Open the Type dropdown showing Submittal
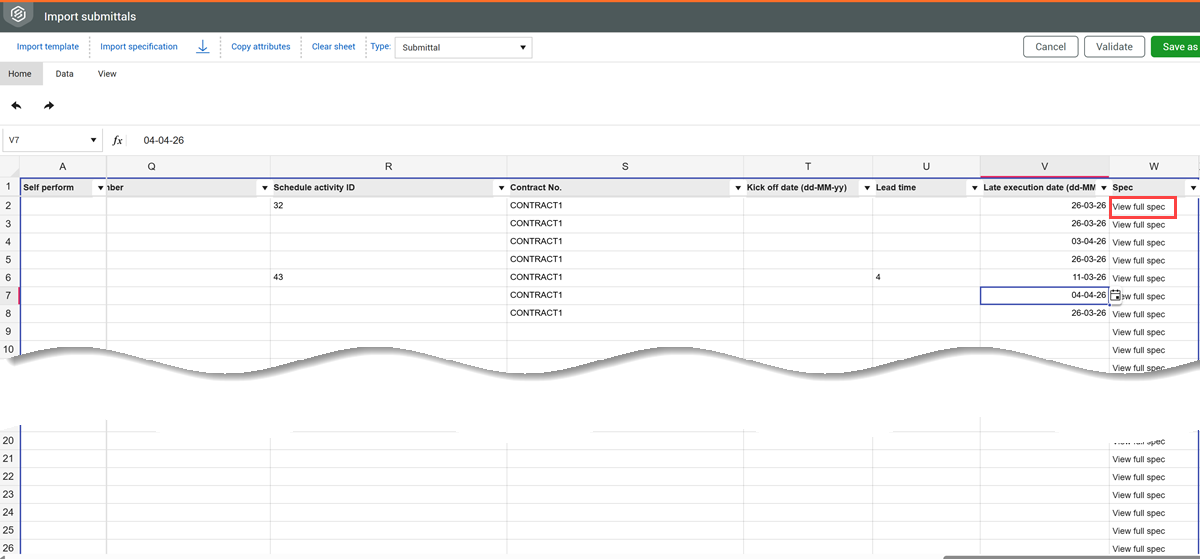 coord(463,47)
